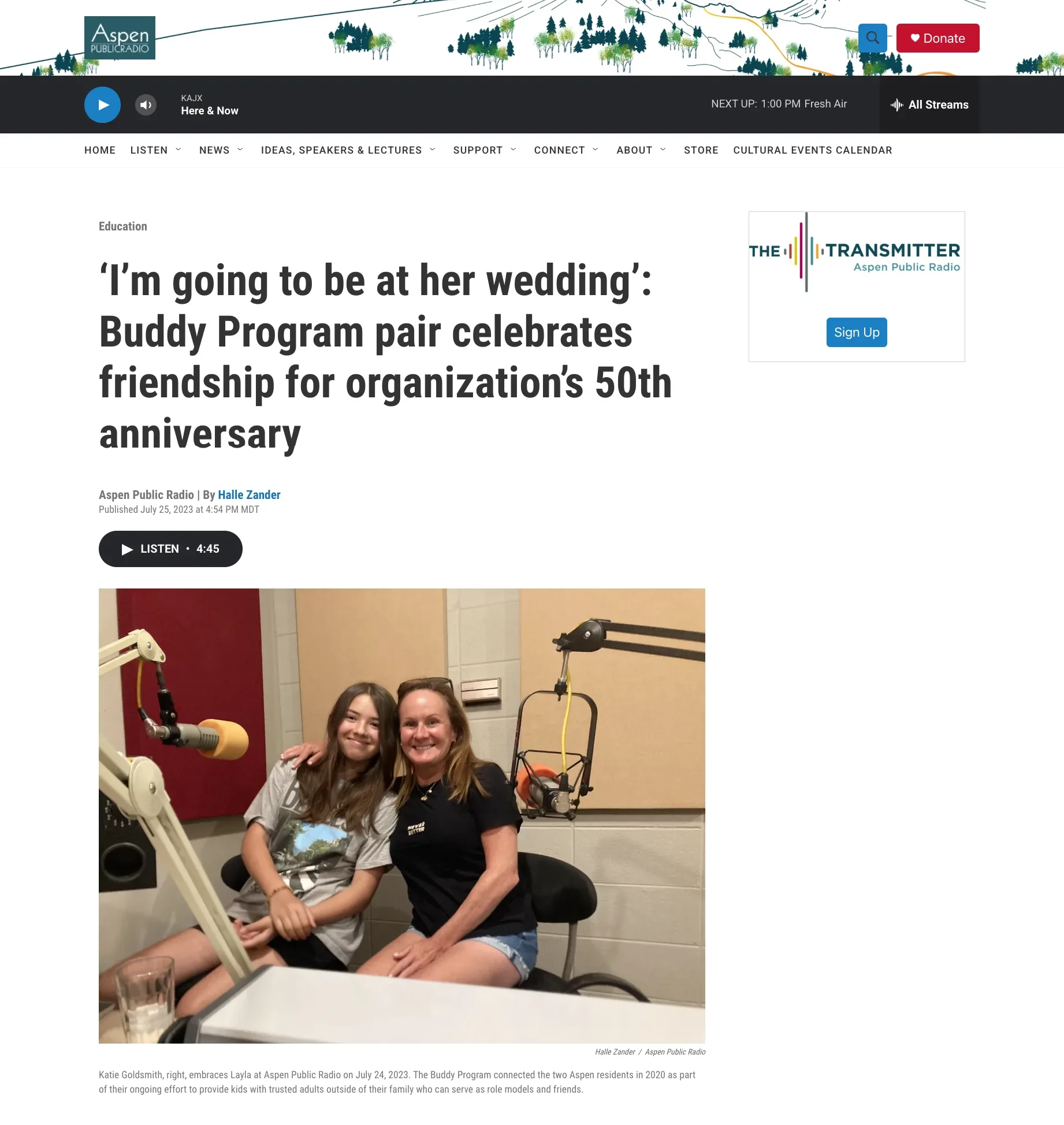Open the search magnifier icon
Viewport: 1064px width, 1125px height.
tap(872, 38)
